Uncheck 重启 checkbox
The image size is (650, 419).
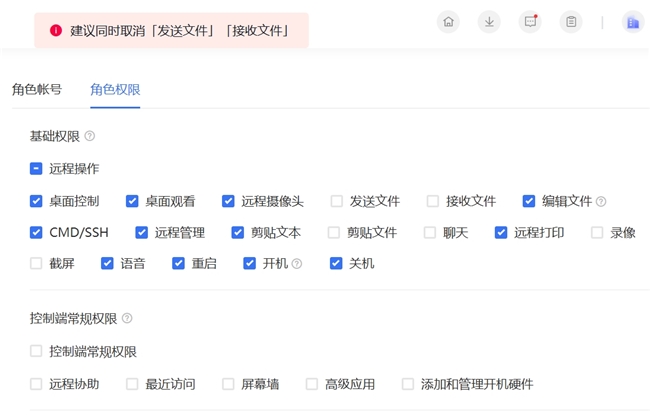[x=178, y=263]
